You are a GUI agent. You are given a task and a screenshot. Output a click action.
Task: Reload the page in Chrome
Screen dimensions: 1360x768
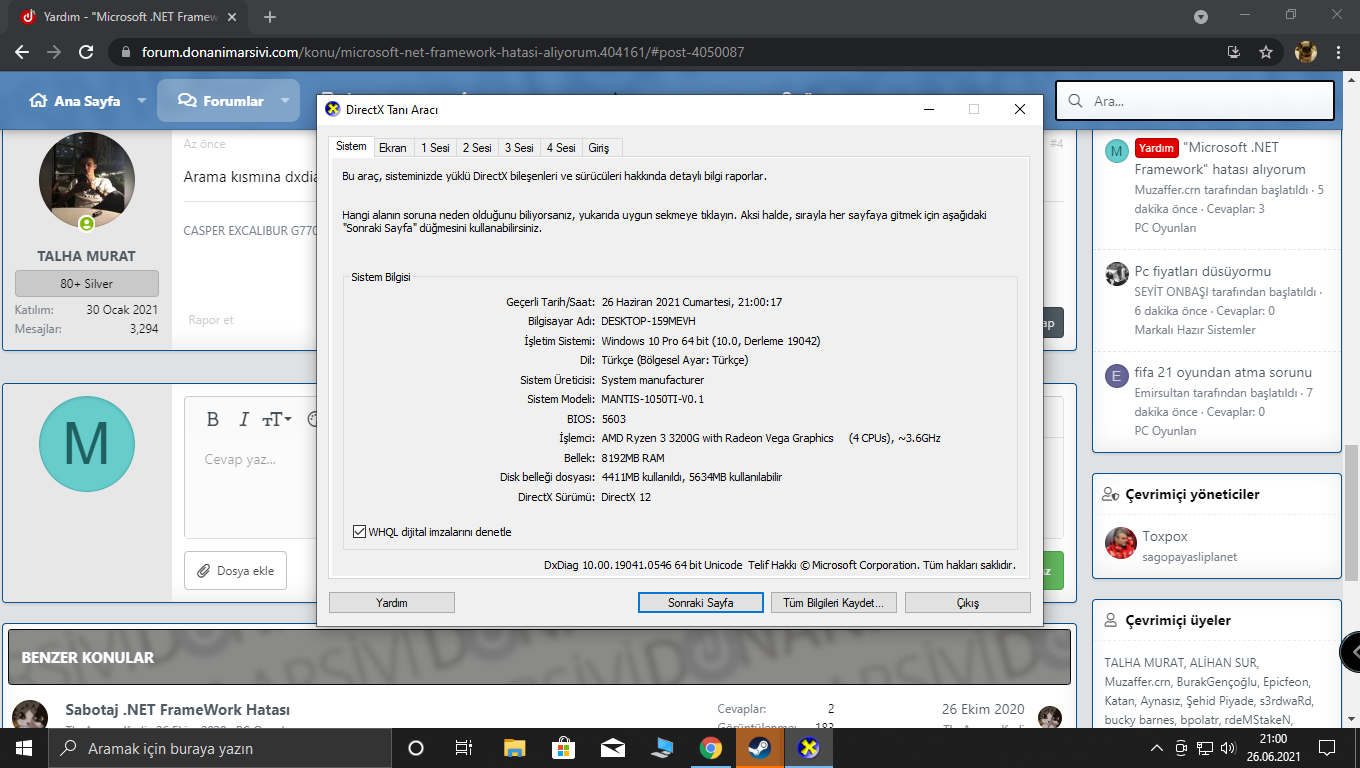[x=86, y=52]
